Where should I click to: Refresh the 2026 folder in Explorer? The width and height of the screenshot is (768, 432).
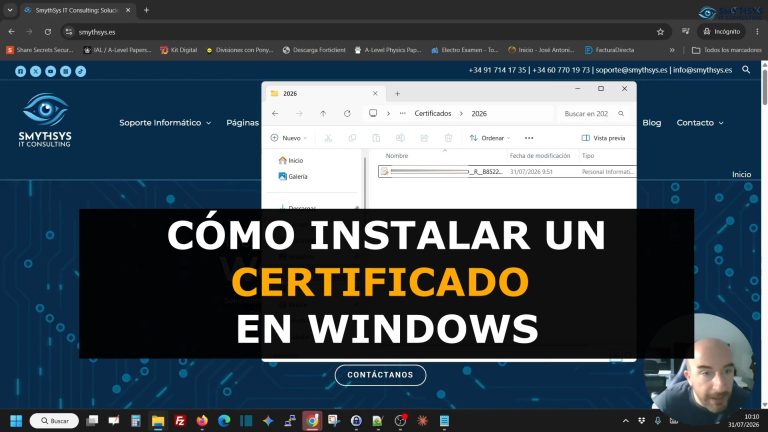[x=347, y=113]
